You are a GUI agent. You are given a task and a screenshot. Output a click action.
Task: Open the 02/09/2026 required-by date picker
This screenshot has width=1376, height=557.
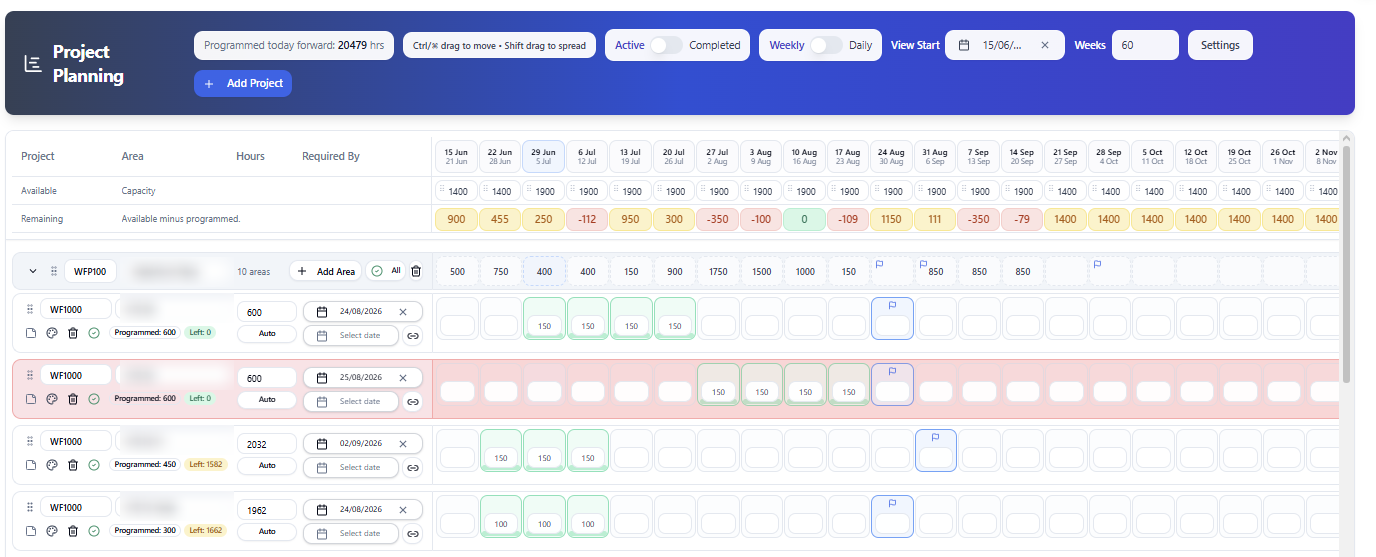pos(363,444)
